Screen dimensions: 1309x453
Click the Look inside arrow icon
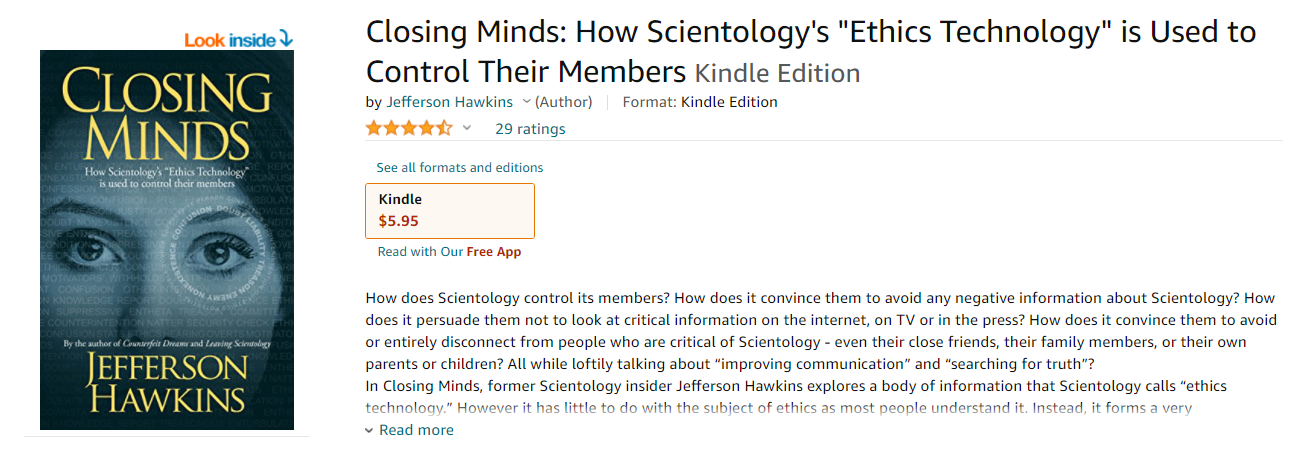286,39
